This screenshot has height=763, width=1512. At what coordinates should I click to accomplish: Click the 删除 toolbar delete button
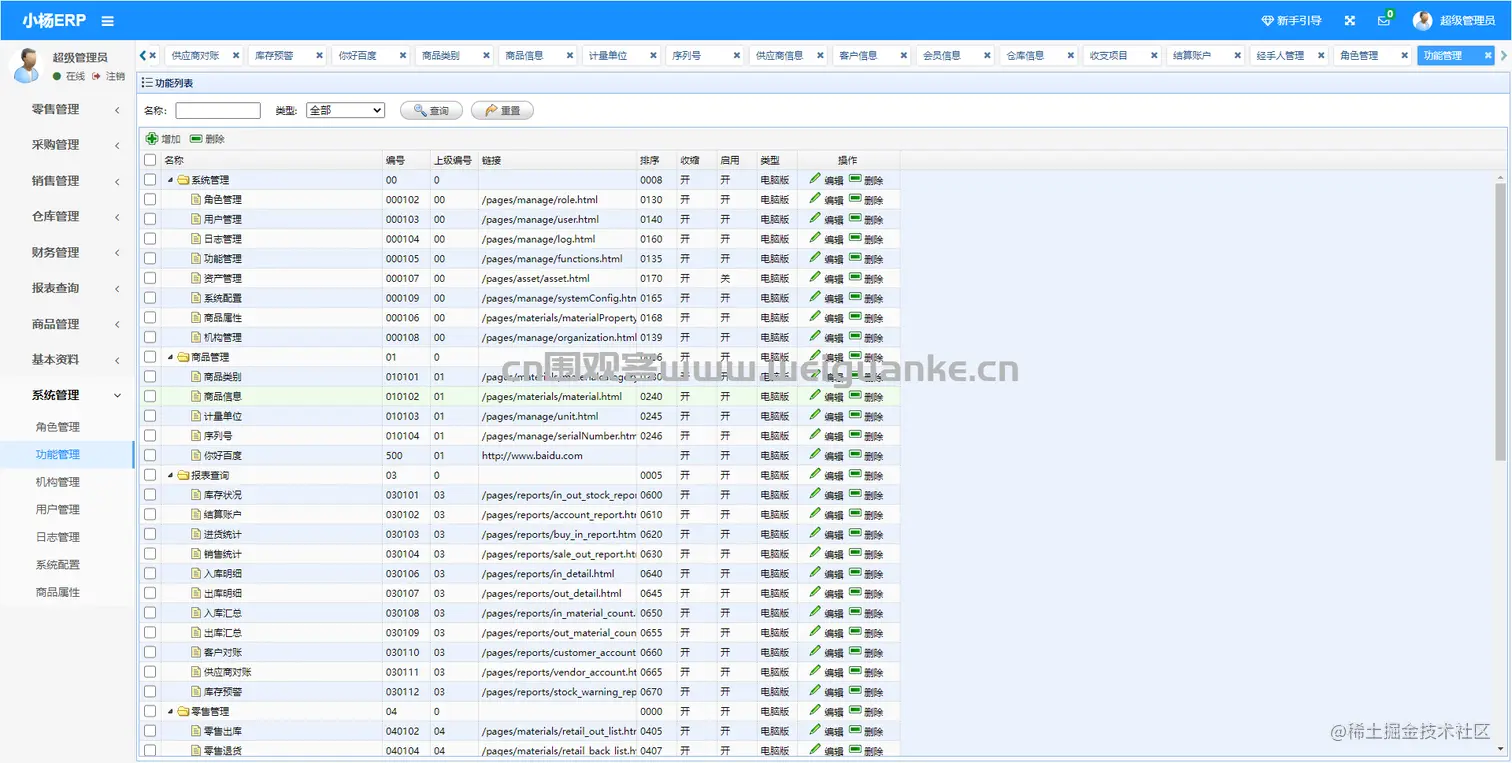click(x=207, y=139)
